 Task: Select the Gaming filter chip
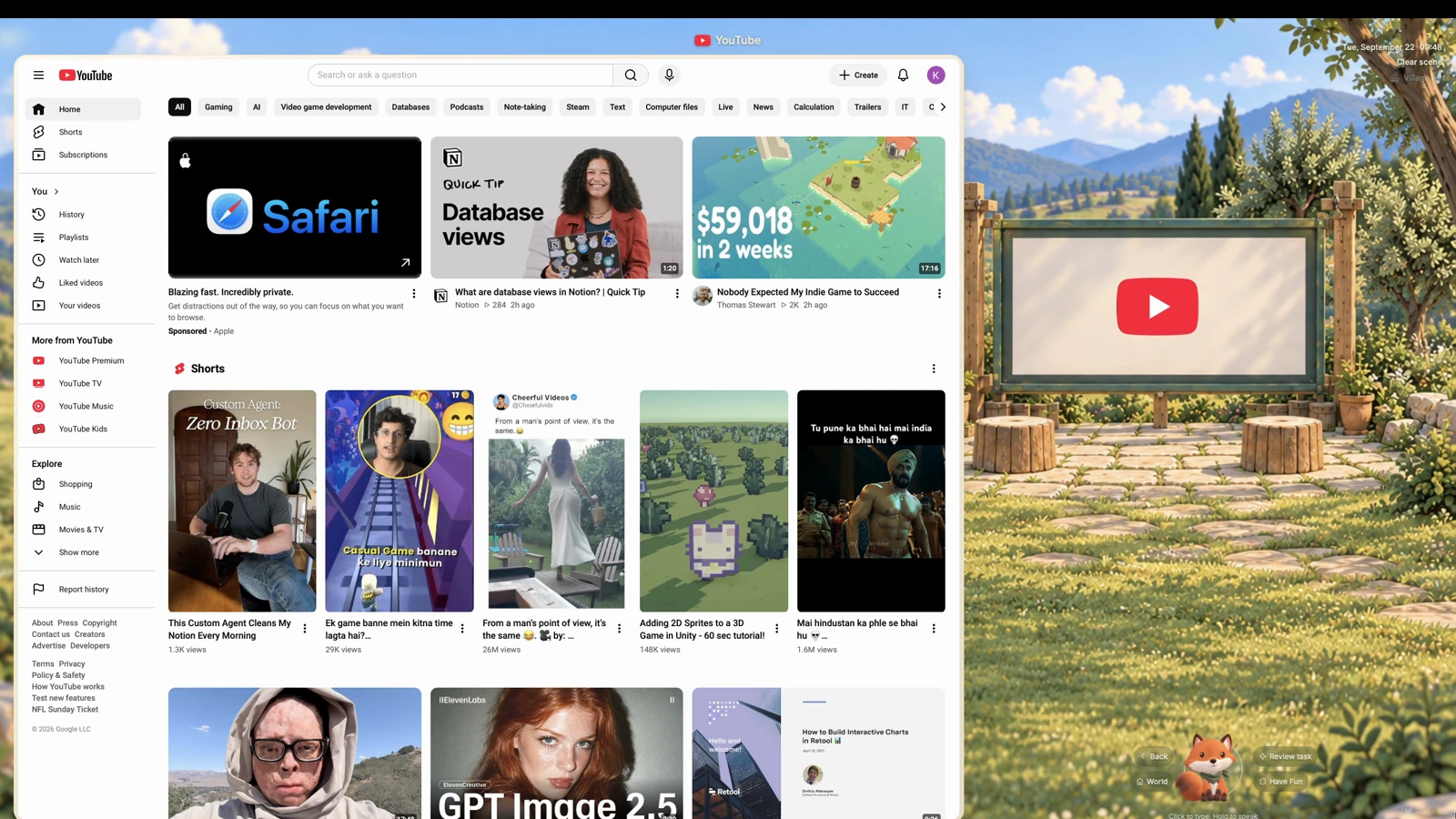click(218, 107)
